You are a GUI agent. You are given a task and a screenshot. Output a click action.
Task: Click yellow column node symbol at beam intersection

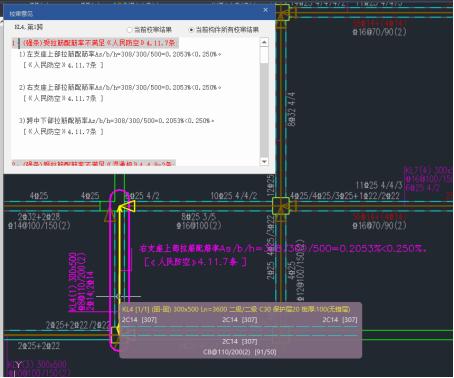[281, 206]
